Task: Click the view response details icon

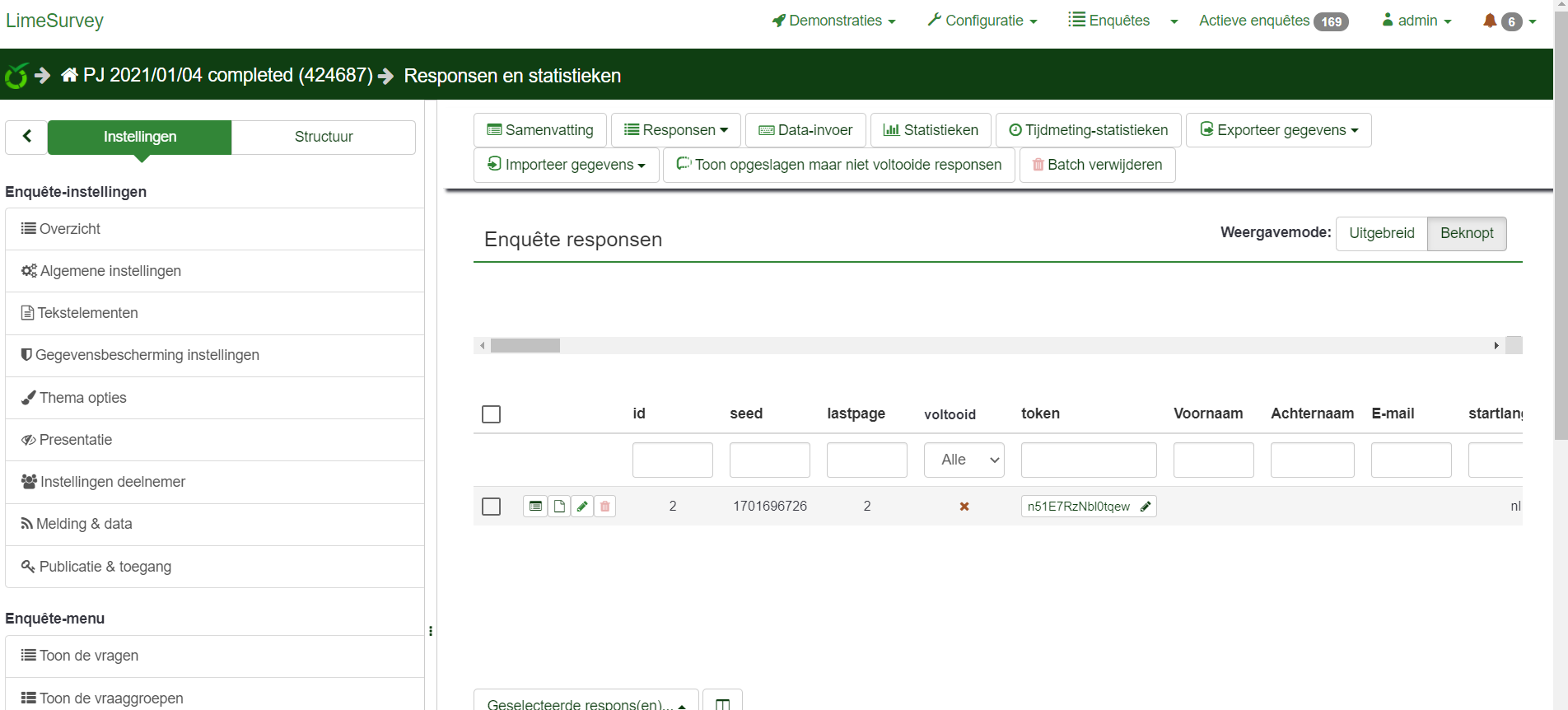Action: point(535,507)
